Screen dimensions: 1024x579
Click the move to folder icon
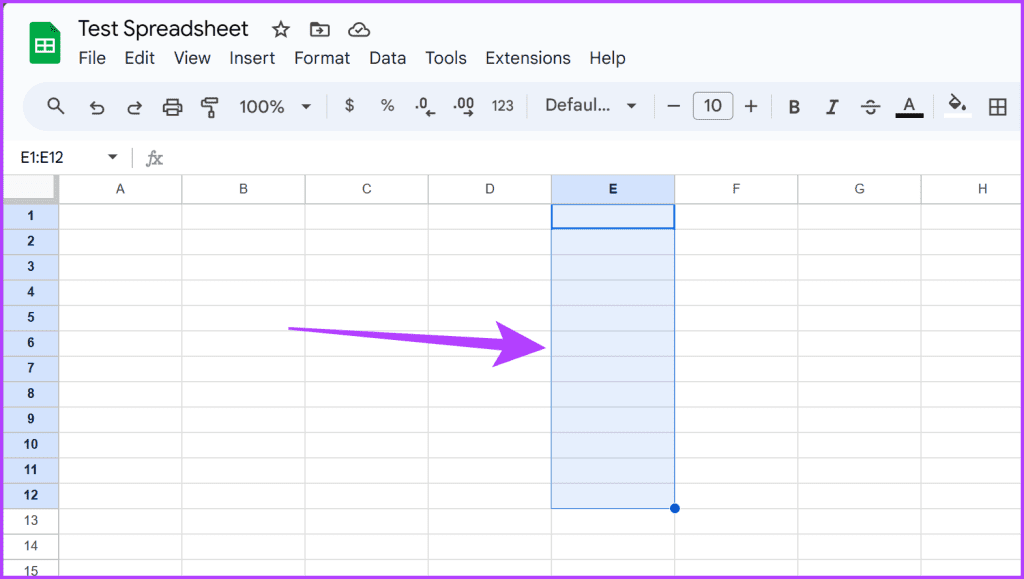pos(320,30)
